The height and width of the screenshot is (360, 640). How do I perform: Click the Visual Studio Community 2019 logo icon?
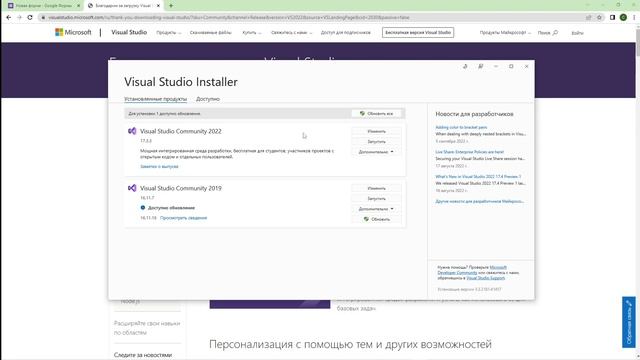(132, 188)
